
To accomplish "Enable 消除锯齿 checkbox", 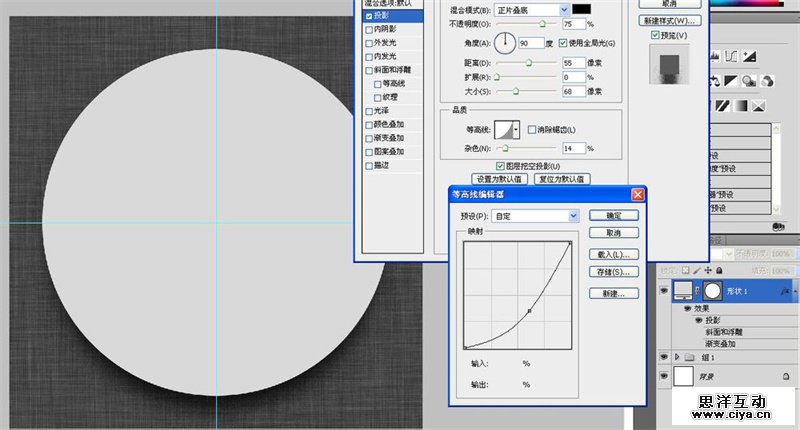I will [532, 130].
